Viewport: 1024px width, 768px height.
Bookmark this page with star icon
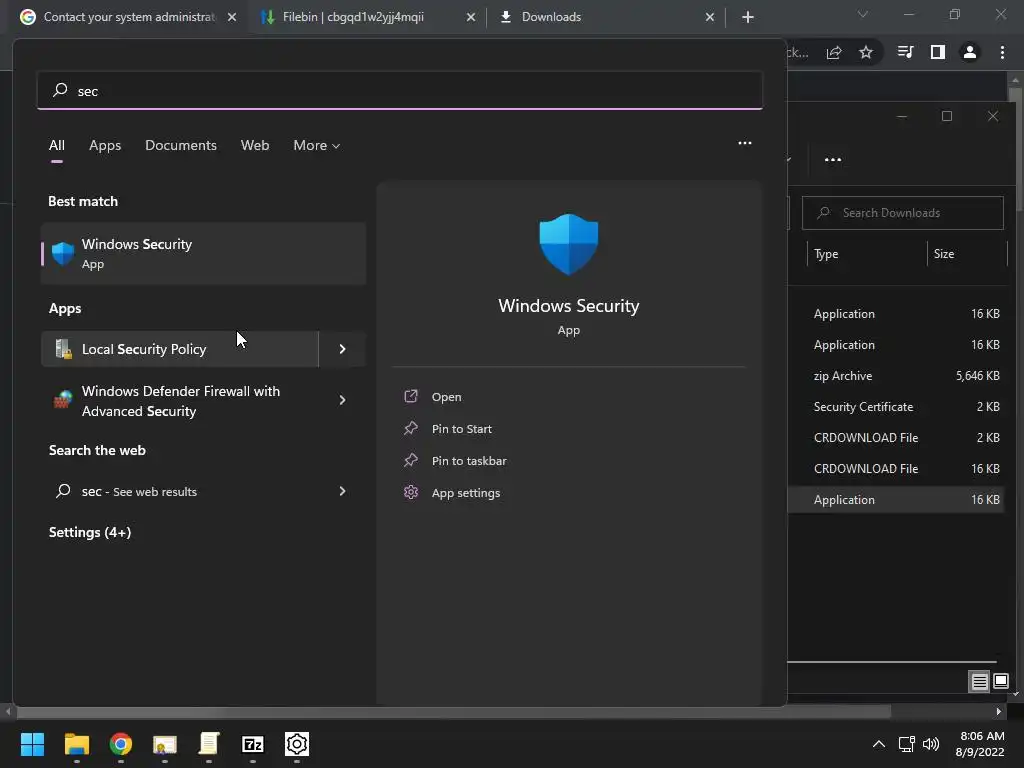(866, 52)
